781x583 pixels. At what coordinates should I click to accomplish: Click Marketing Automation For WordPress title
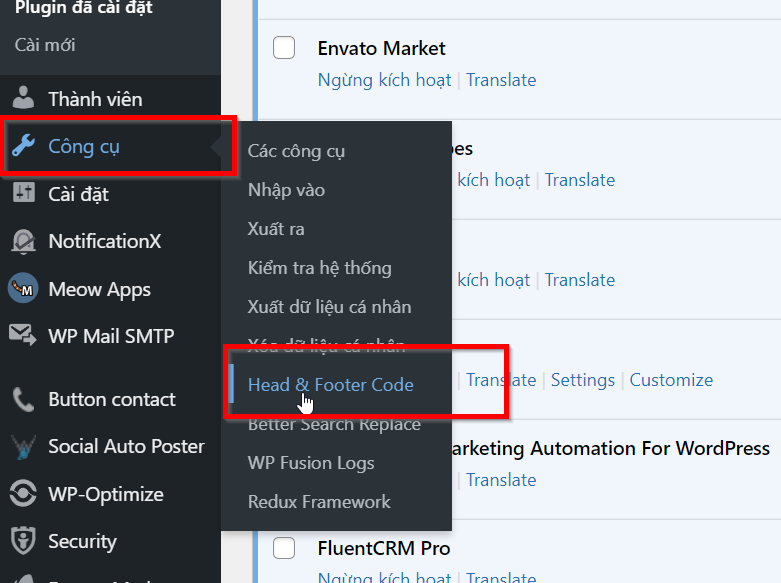[611, 448]
